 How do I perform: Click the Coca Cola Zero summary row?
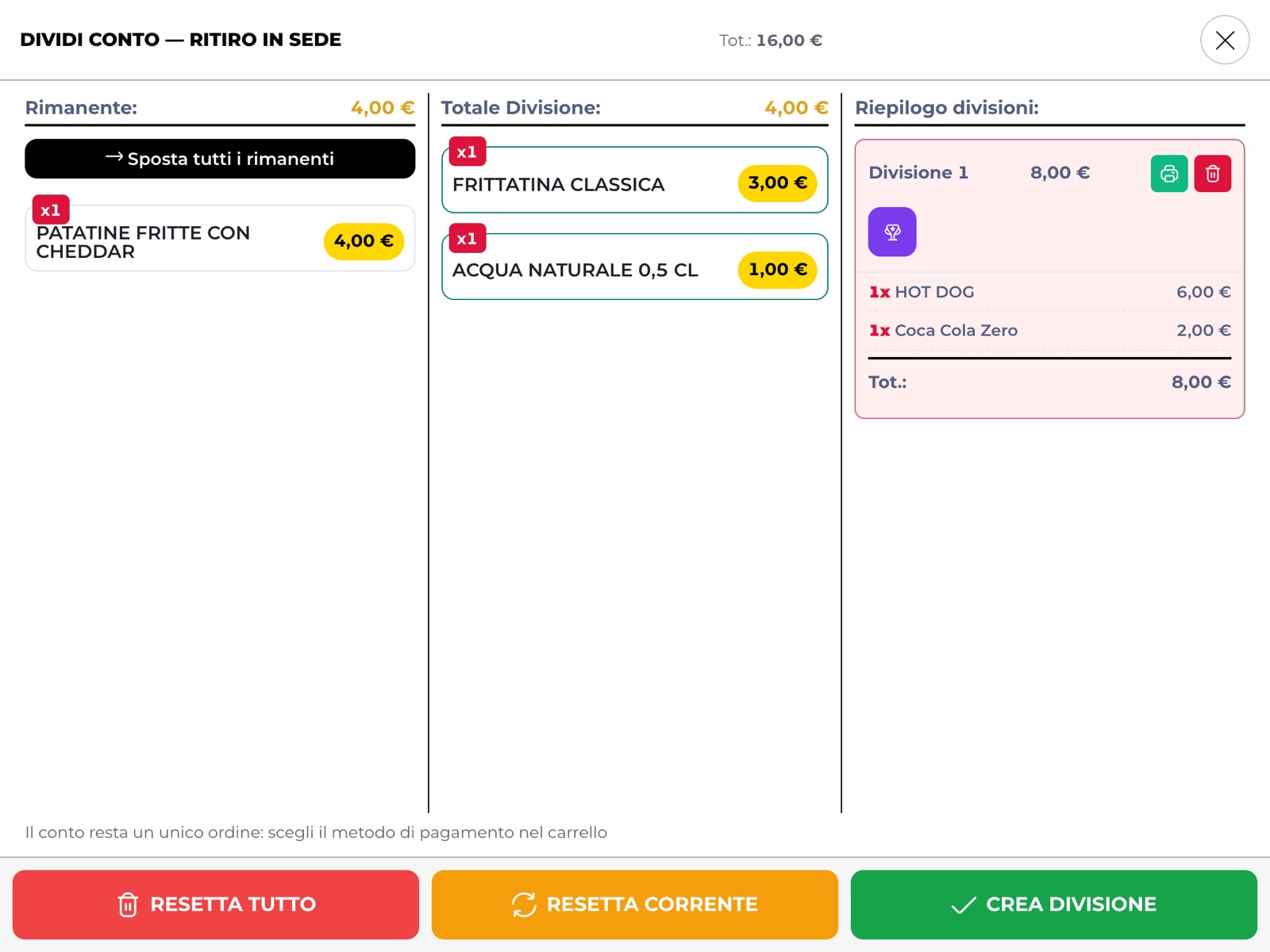click(x=1049, y=330)
